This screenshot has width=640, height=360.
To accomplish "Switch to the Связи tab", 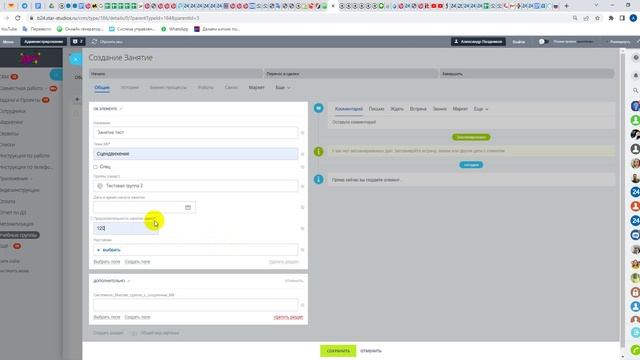I will coord(231,87).
